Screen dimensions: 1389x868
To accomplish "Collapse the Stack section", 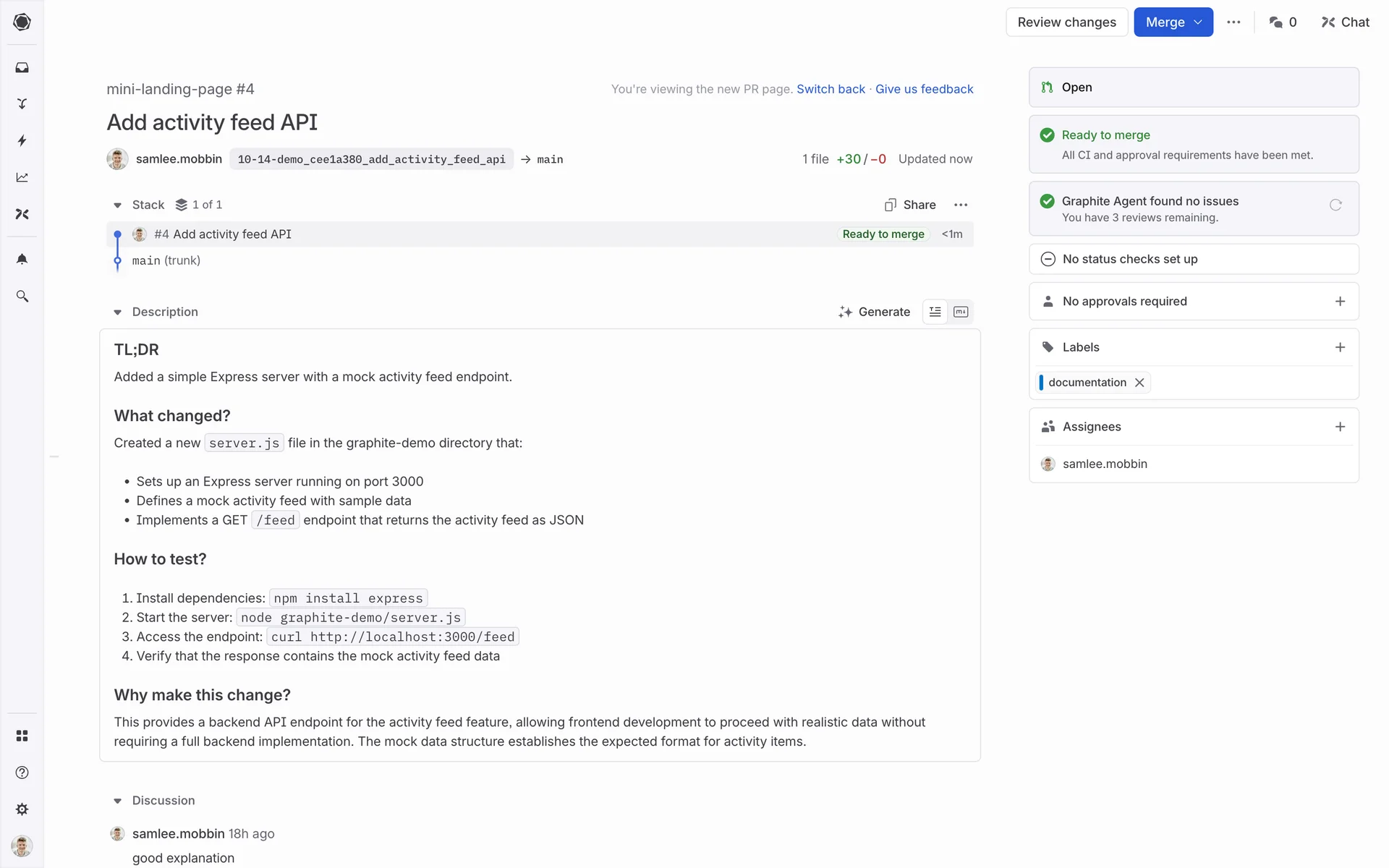I will click(117, 205).
